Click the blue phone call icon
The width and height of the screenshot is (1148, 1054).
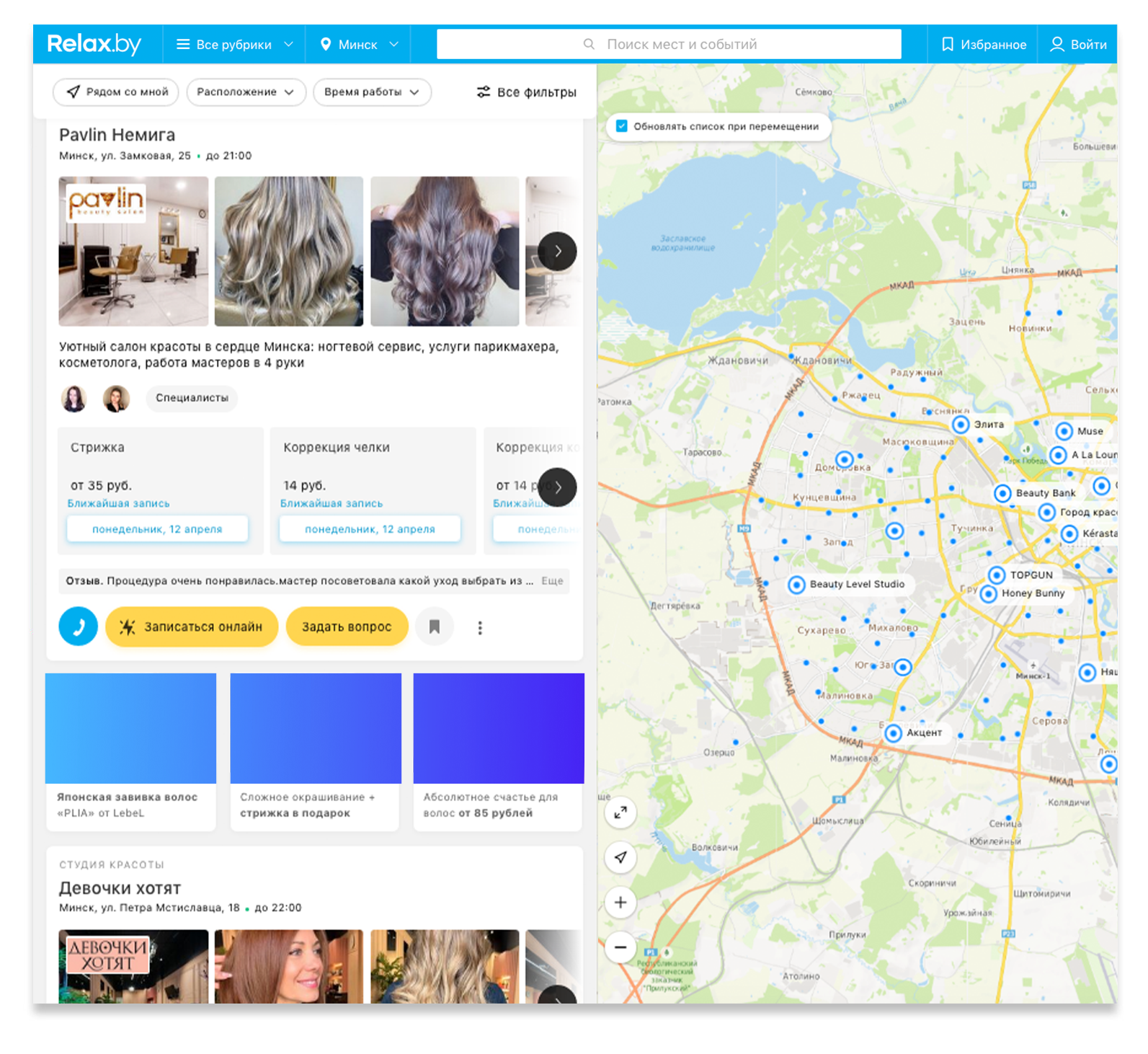pyautogui.click(x=79, y=626)
